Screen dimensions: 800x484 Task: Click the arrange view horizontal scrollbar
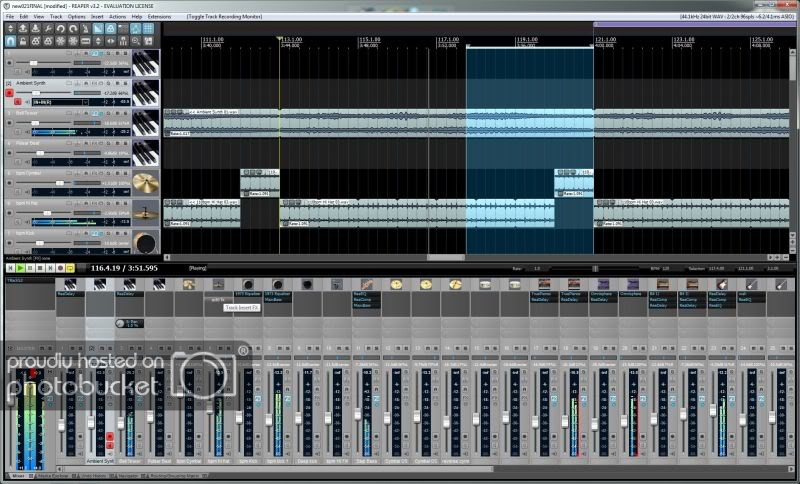(x=445, y=257)
